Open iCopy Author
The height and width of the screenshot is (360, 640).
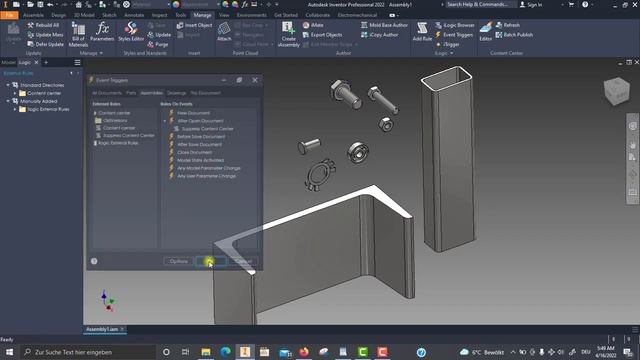point(380,35)
